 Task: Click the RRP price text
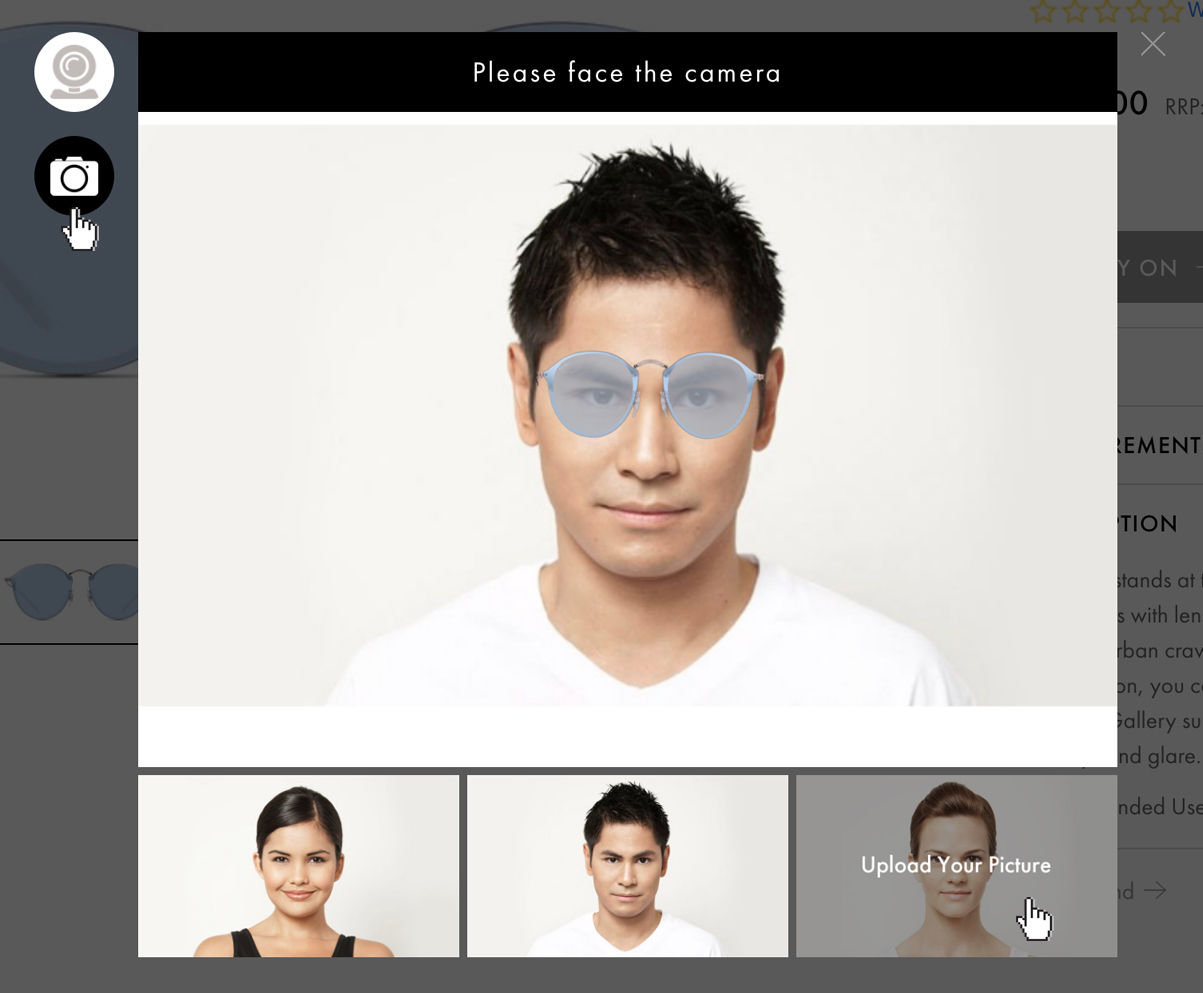click(1183, 107)
